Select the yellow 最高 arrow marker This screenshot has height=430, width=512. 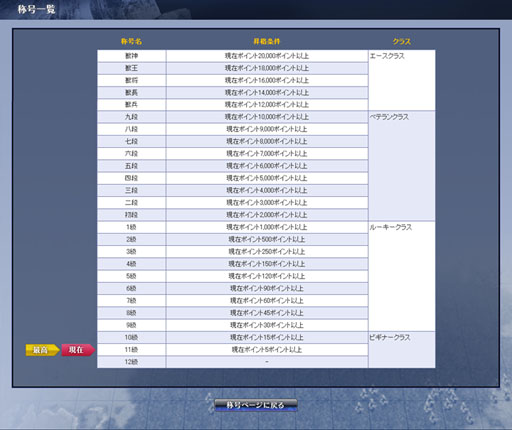click(43, 350)
